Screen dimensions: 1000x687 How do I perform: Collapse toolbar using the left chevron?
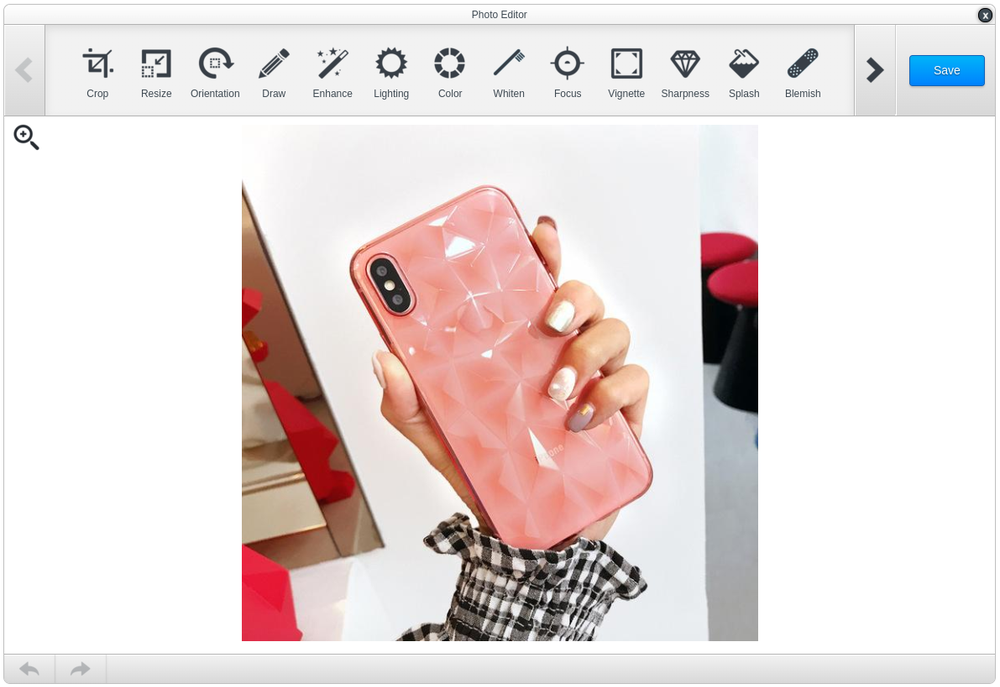24,70
